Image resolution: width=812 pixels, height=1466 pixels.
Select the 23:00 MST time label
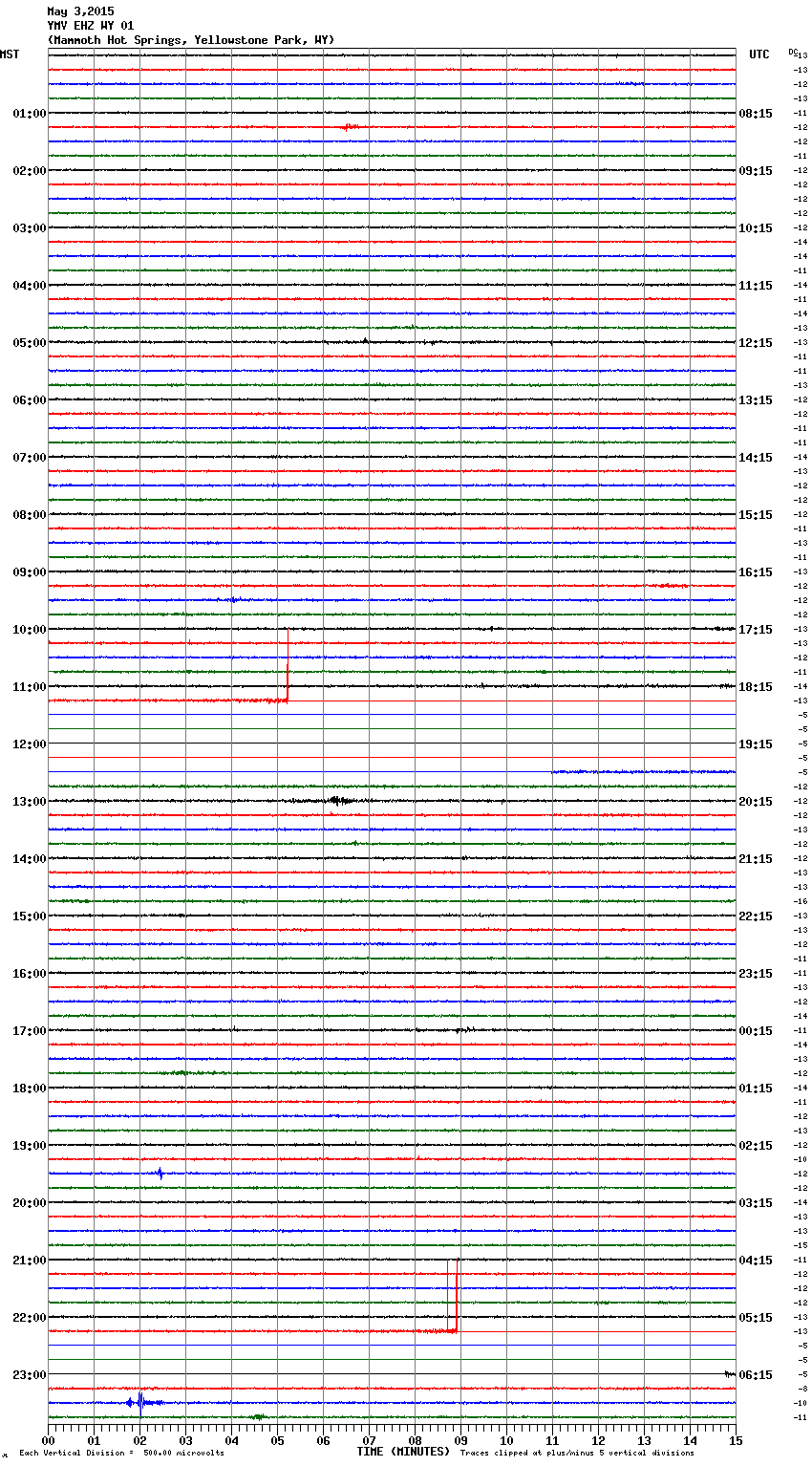30,1375
